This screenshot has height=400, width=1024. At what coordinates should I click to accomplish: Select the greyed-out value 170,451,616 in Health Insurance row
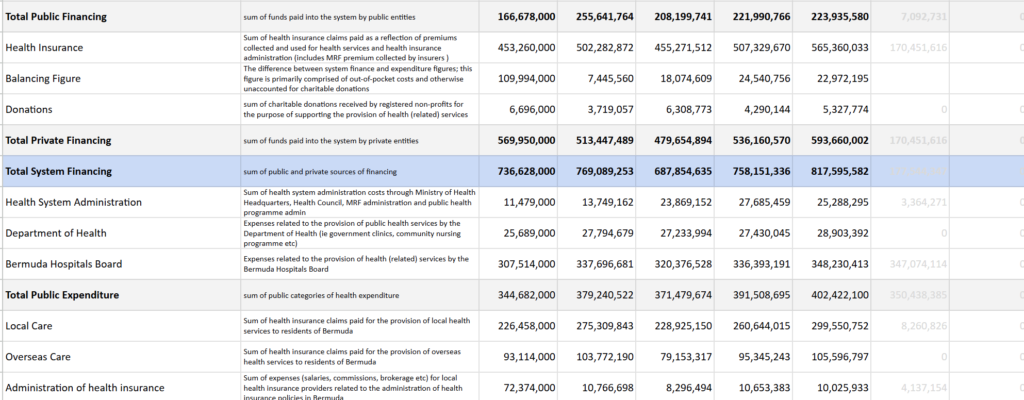click(918, 47)
